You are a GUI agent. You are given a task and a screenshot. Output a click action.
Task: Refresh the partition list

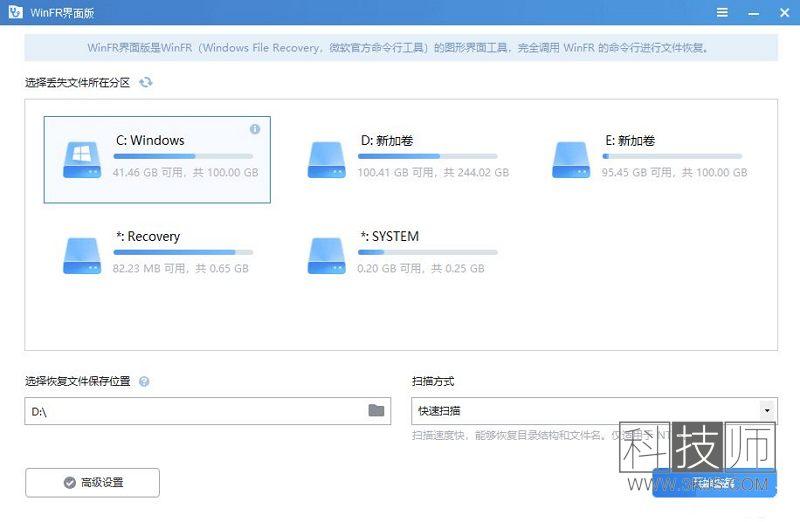tap(146, 82)
